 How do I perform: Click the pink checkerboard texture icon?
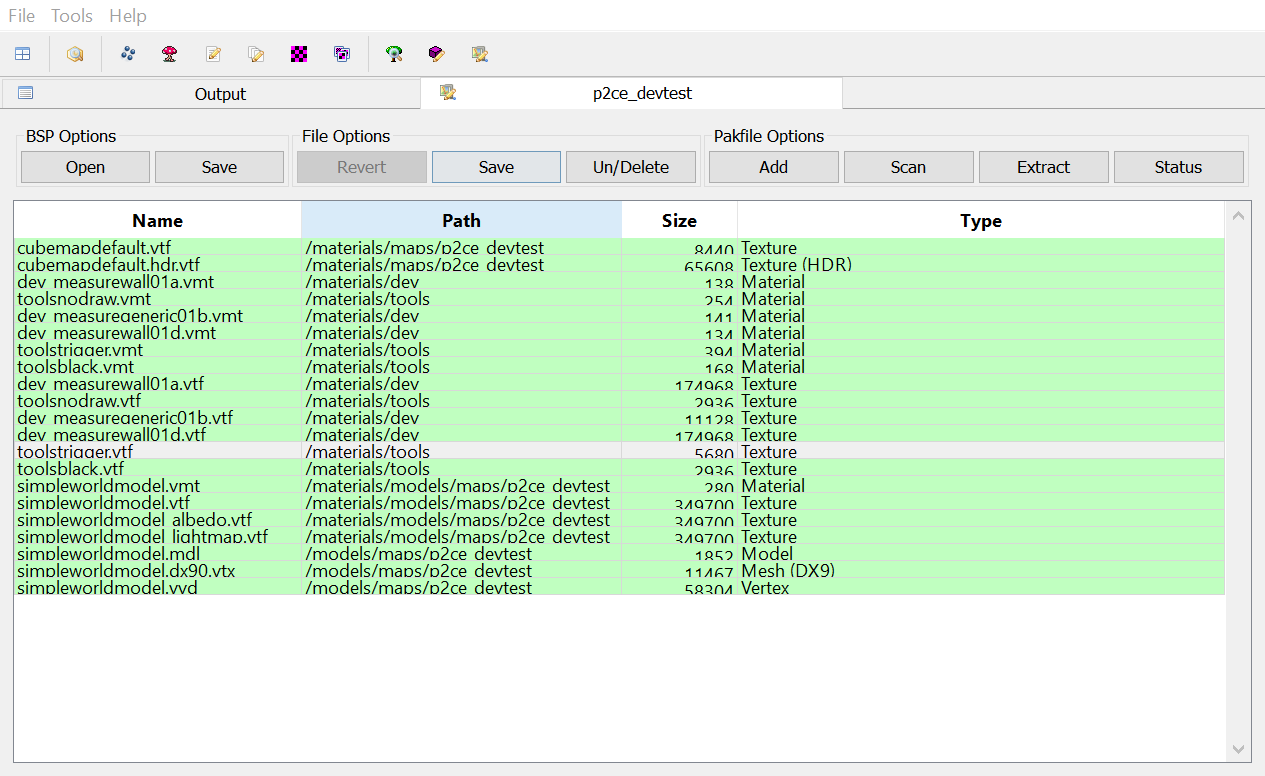click(299, 53)
